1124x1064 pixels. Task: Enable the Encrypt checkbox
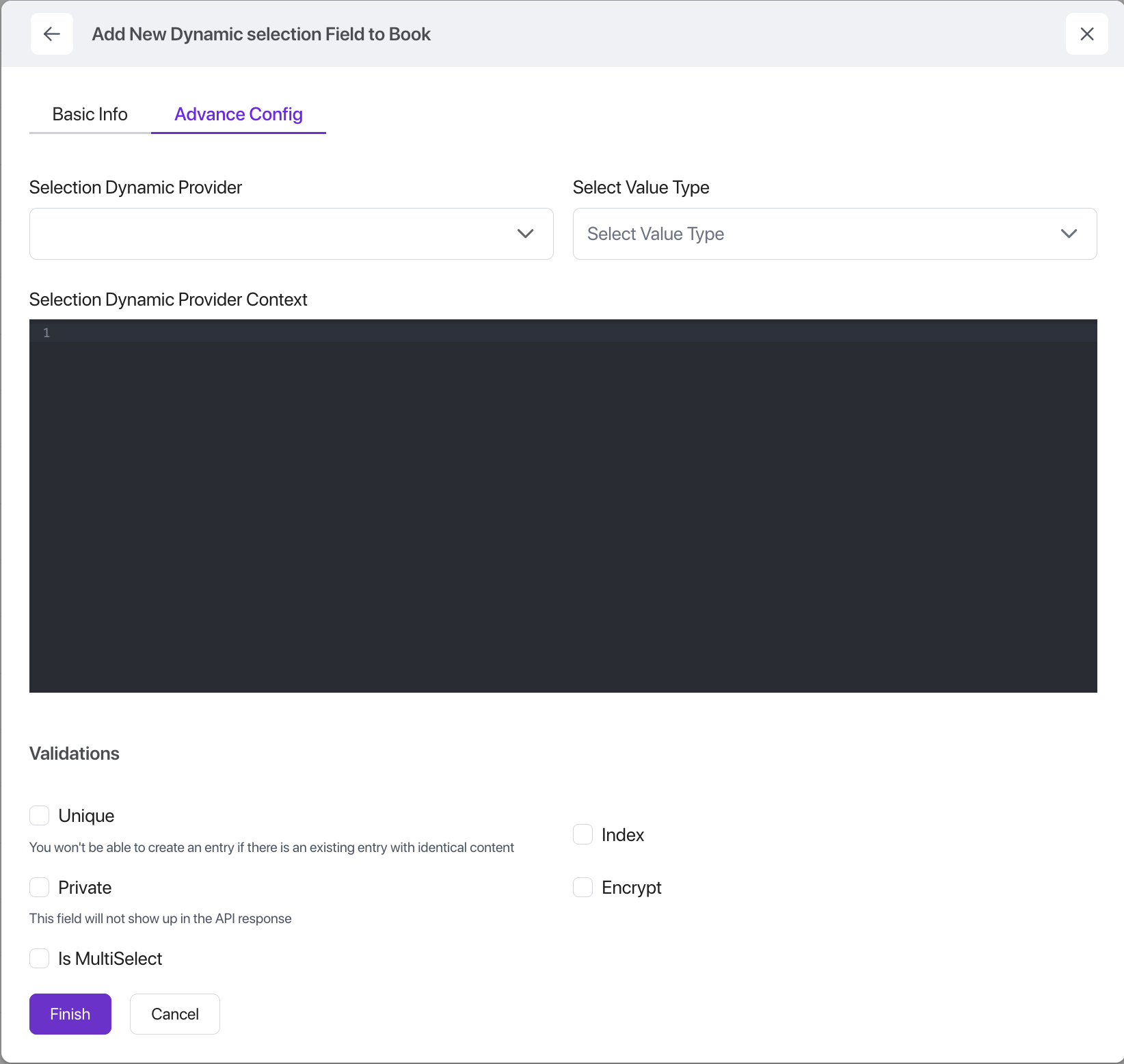[x=583, y=888]
